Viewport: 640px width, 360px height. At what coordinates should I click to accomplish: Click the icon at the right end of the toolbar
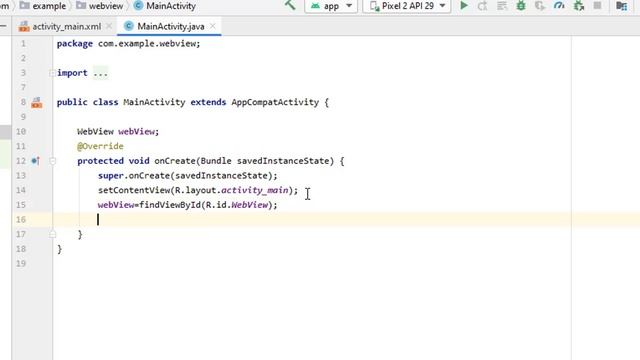coord(621,6)
